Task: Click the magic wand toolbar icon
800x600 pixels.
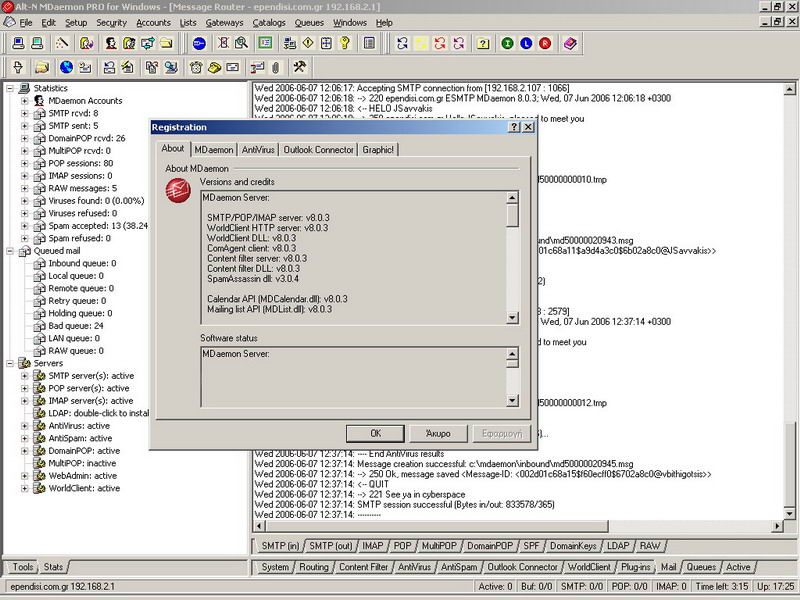Action: pyautogui.click(x=62, y=43)
